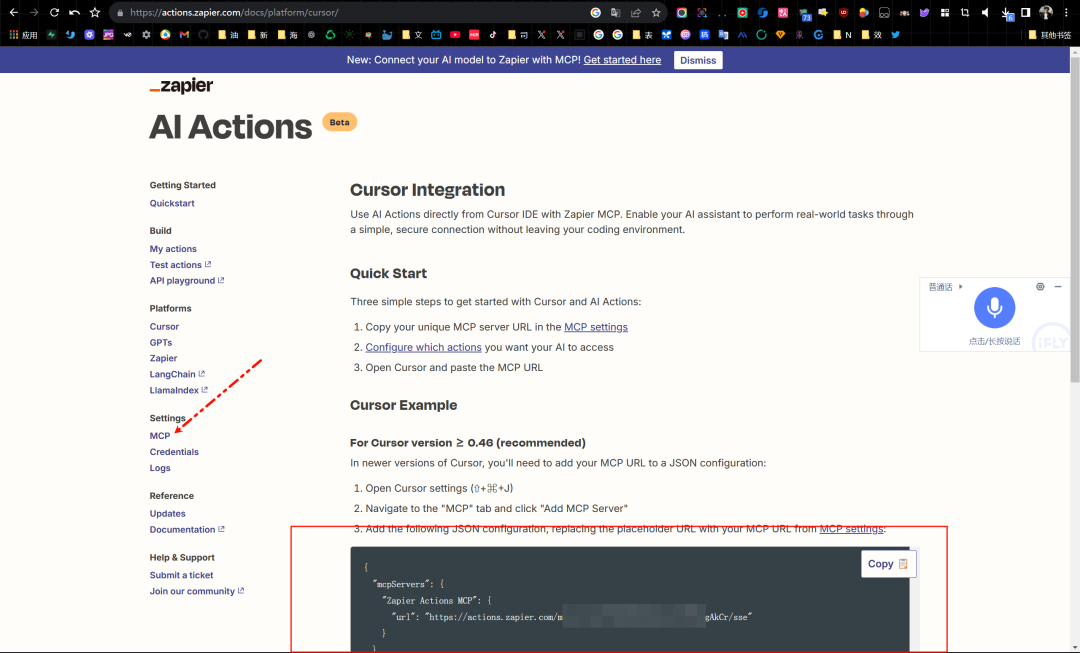Open Quickstart in the sidebar
This screenshot has height=653, width=1080.
point(172,203)
